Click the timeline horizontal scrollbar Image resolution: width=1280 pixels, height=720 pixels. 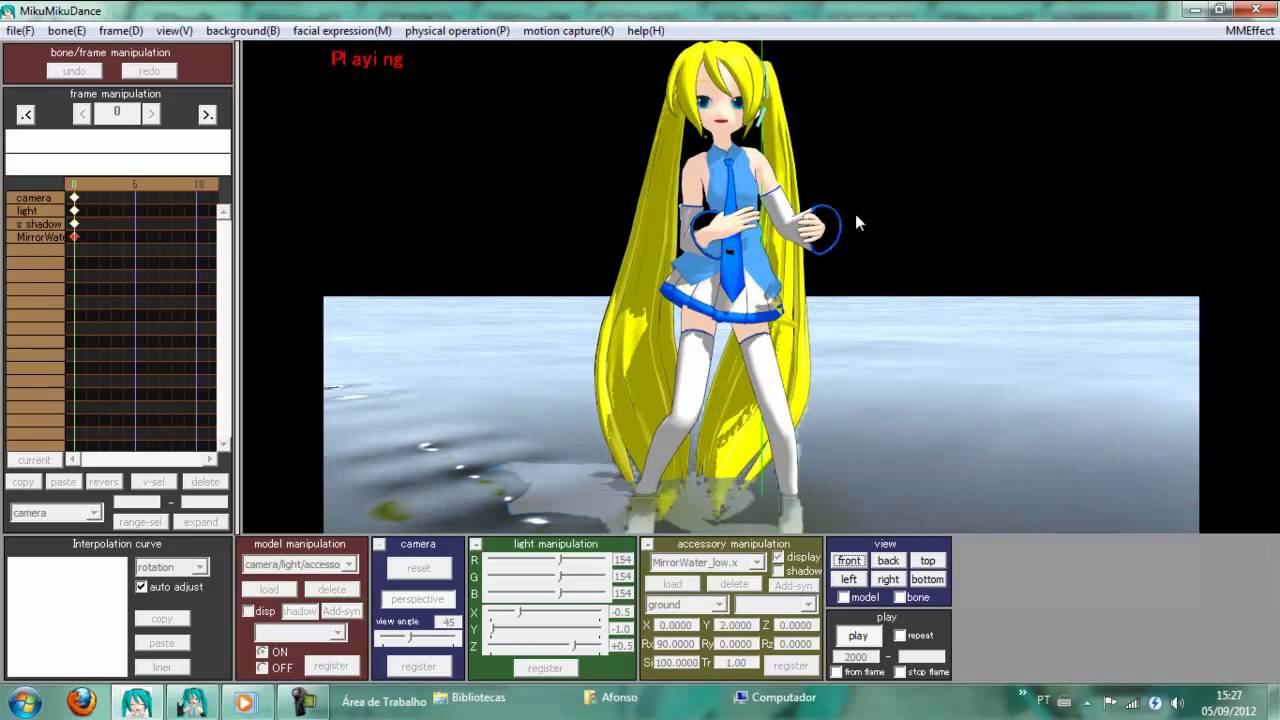coord(142,459)
